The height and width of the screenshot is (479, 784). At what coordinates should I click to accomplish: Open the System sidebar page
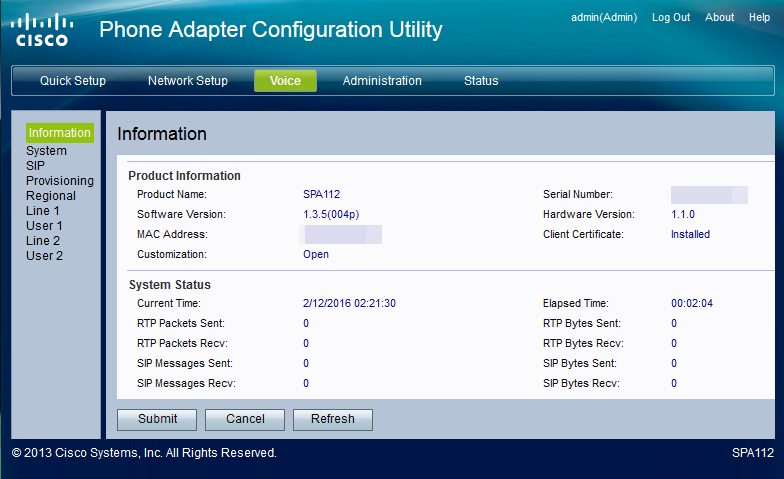click(x=46, y=150)
